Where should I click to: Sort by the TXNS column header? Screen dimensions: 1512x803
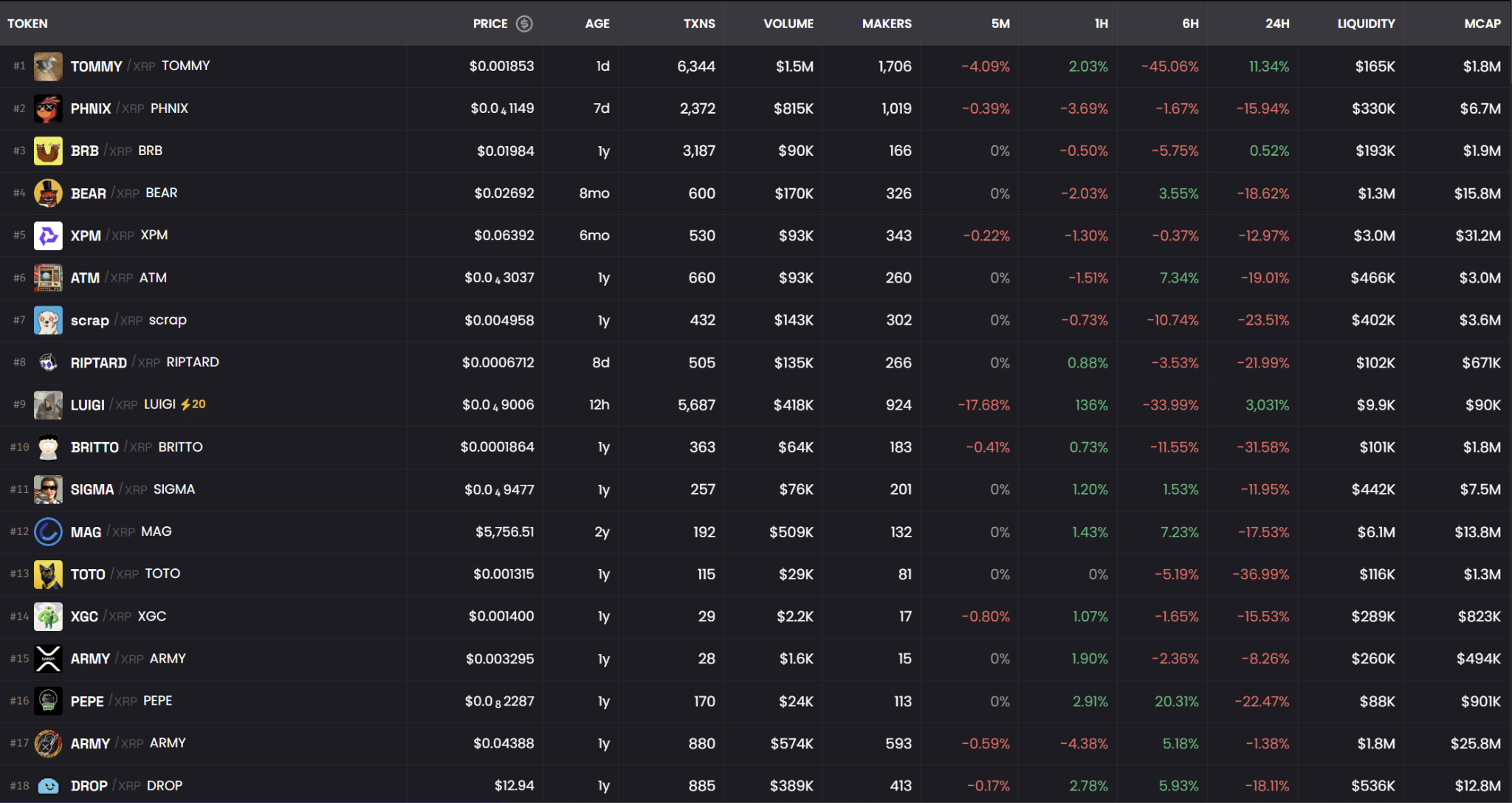pos(698,24)
